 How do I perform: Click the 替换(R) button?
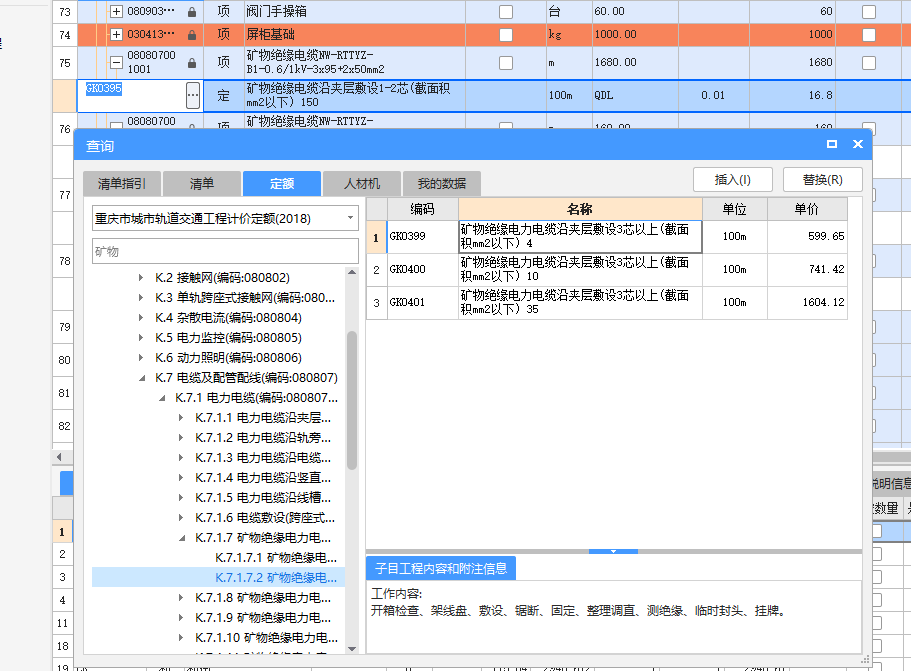point(823,180)
